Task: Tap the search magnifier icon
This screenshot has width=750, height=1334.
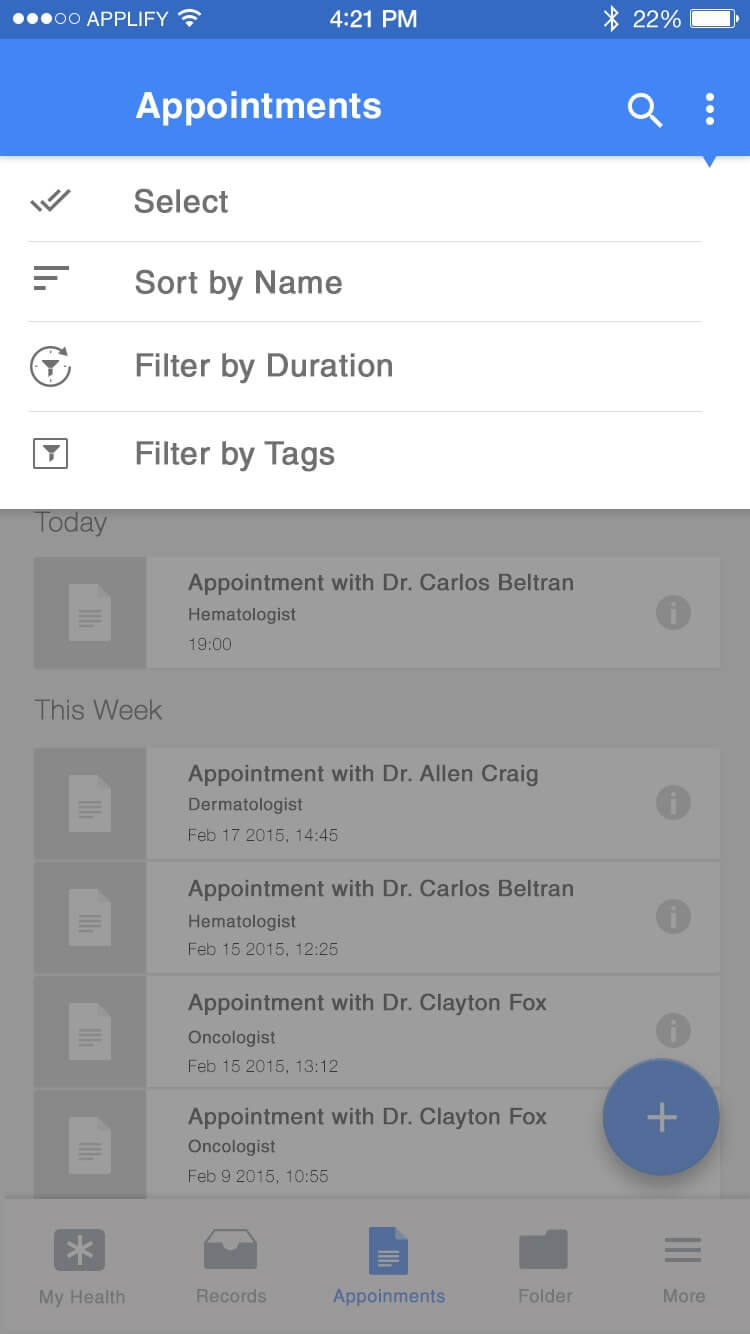Action: (x=645, y=109)
